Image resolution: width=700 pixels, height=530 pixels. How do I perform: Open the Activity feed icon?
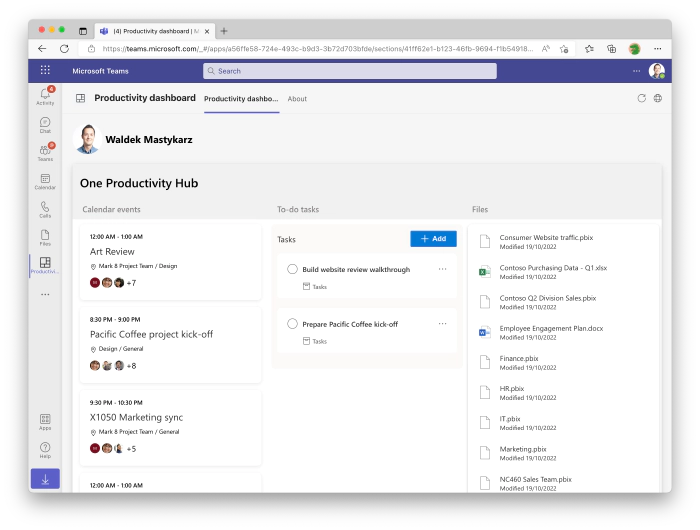(x=45, y=96)
